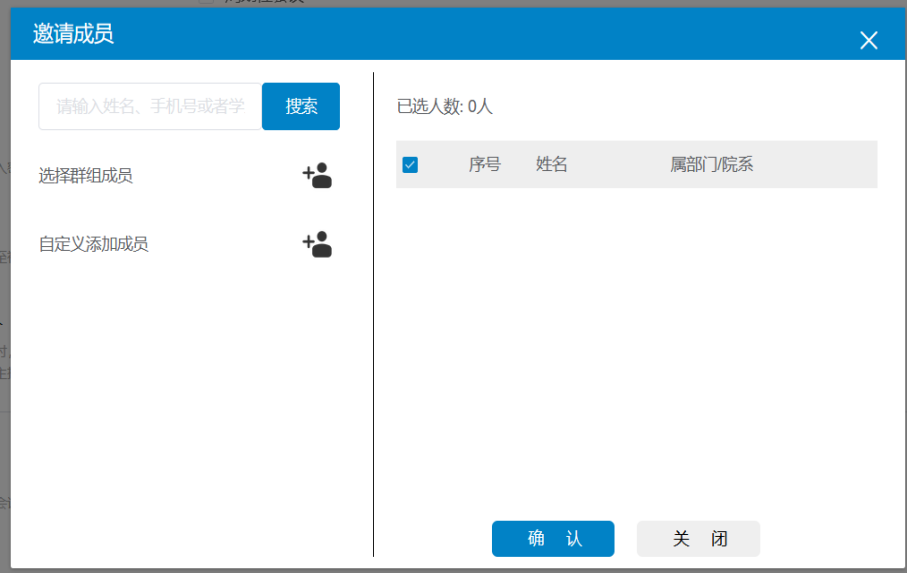Click the 属部门/院系 column header
Screen dimensions: 907x573
[x=711, y=165]
